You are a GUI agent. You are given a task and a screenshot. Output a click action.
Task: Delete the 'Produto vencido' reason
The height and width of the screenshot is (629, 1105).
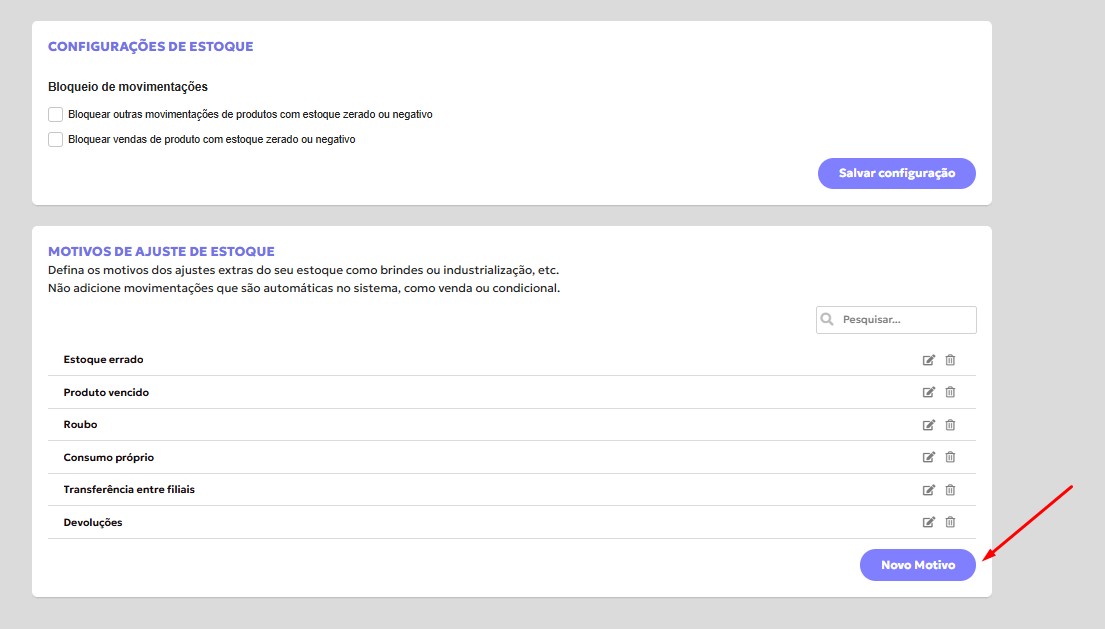(x=950, y=392)
